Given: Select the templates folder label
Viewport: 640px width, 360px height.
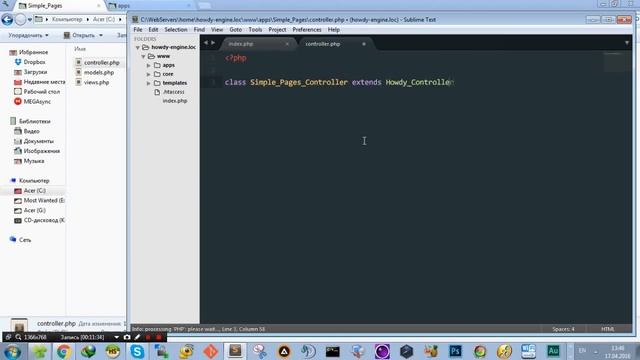Looking at the screenshot, I should click(x=175, y=83).
